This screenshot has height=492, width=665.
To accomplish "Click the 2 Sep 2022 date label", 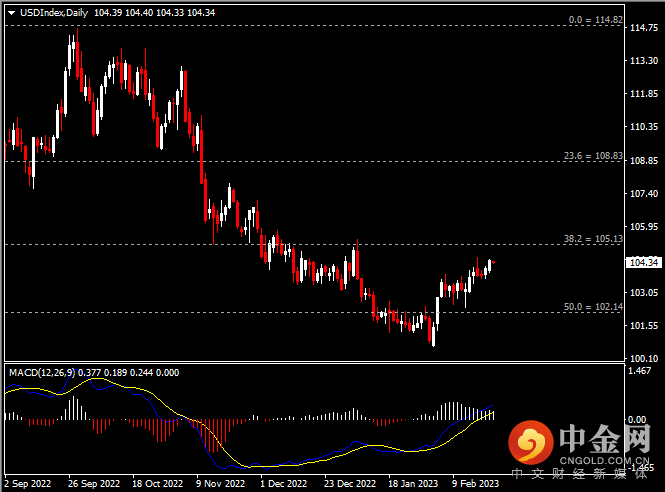I will point(26,482).
